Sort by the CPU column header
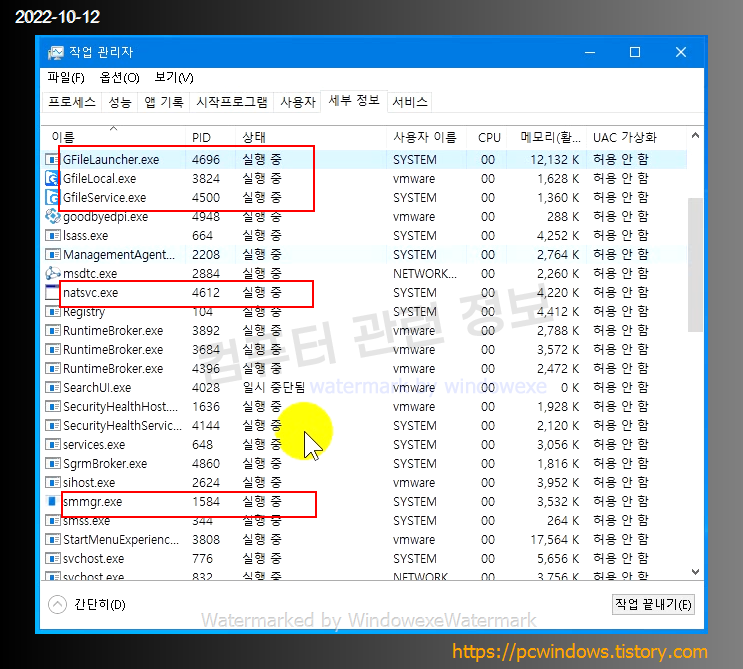743x669 pixels. 487,137
